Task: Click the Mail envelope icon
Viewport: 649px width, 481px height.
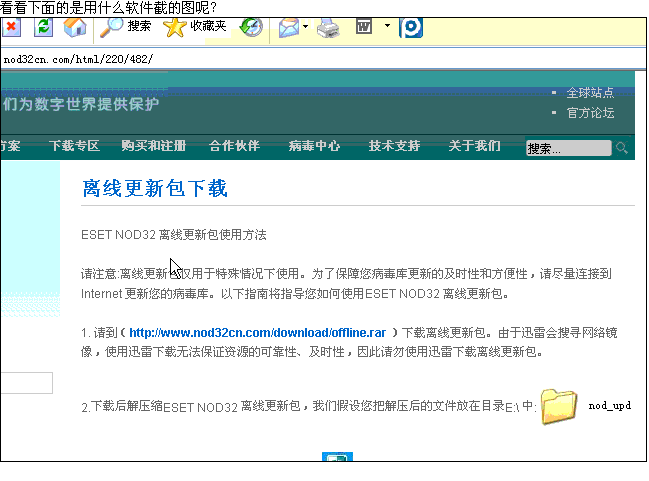Action: coord(289,28)
